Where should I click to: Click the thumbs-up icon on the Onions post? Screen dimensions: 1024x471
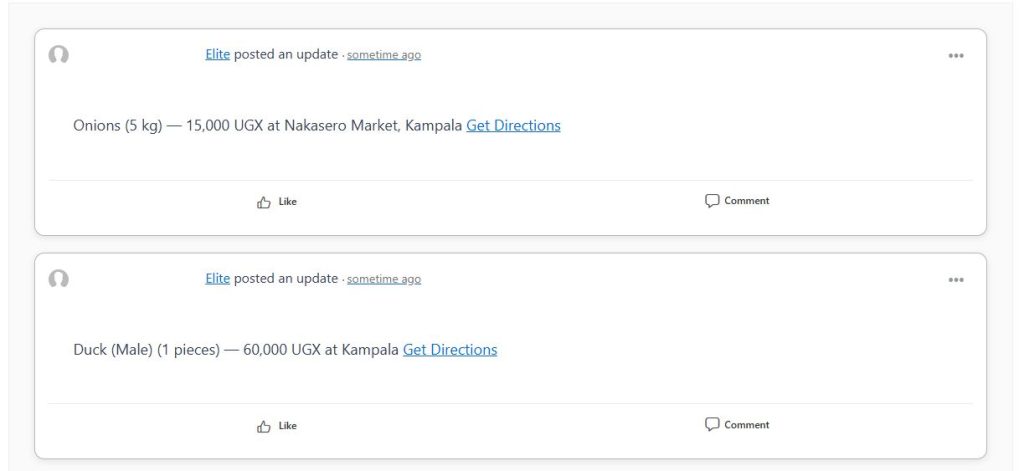pos(264,203)
